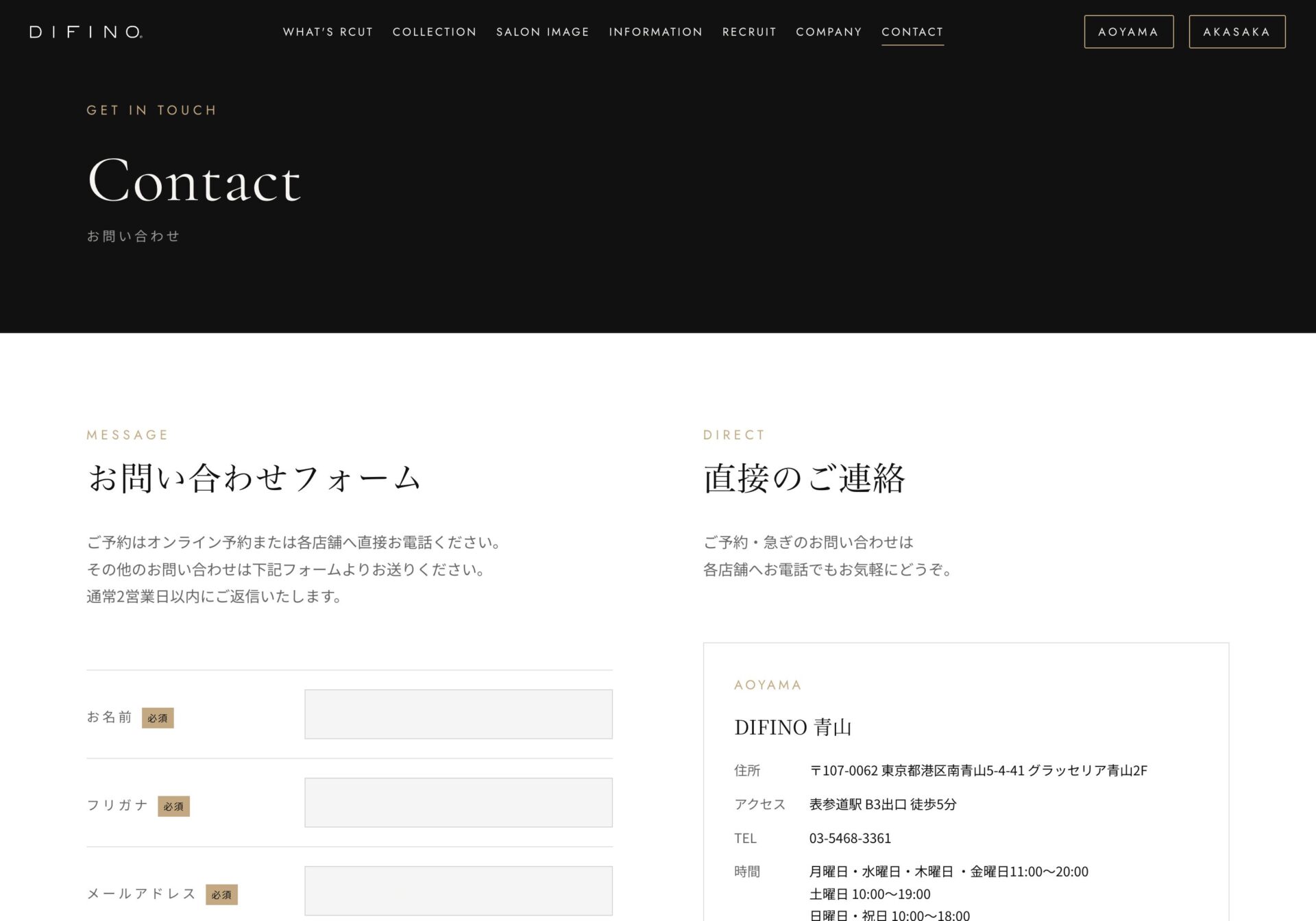1316x921 pixels.
Task: Open the INFORMATION menu item
Action: click(655, 32)
